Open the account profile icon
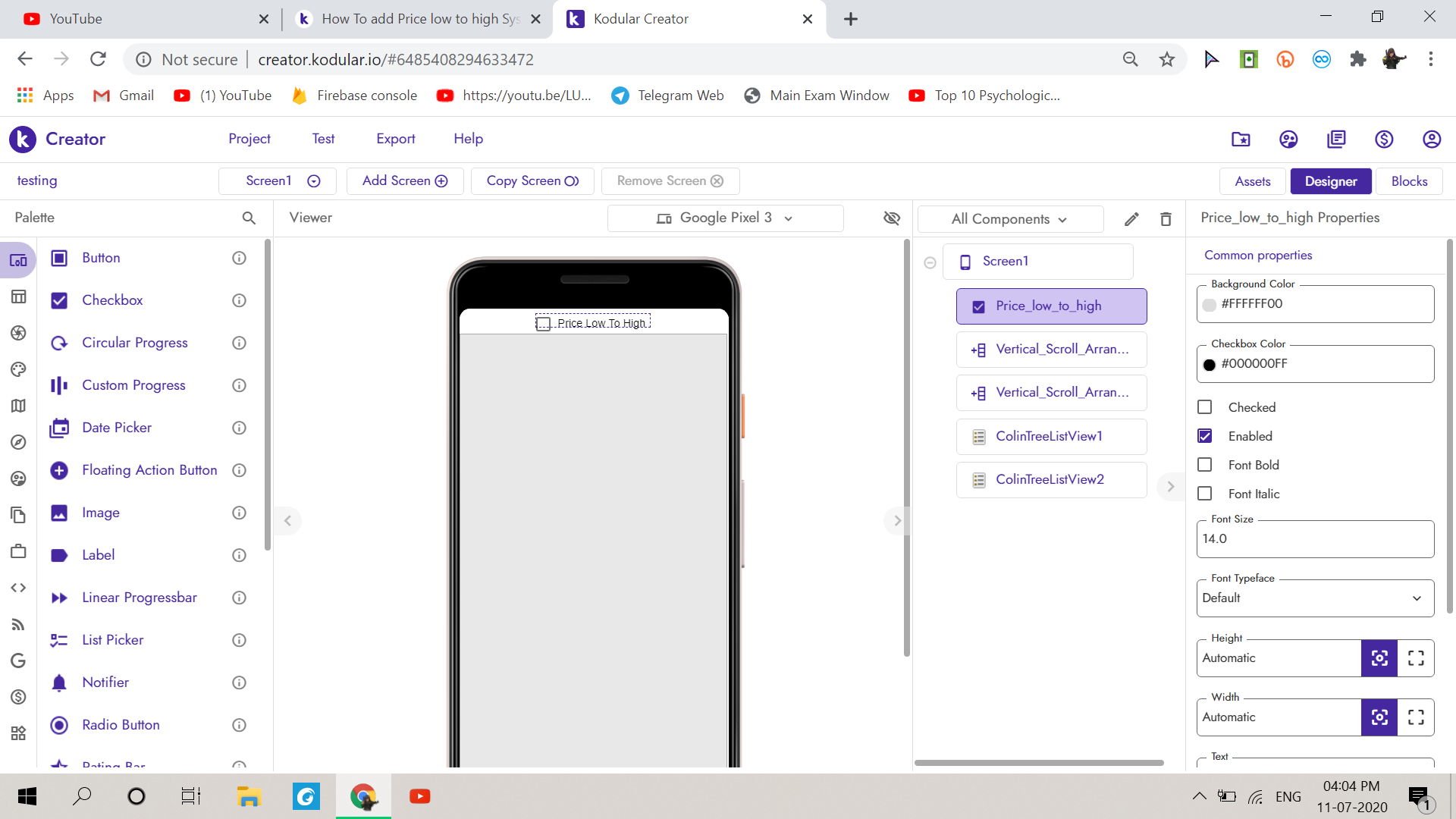 pos(1432,139)
